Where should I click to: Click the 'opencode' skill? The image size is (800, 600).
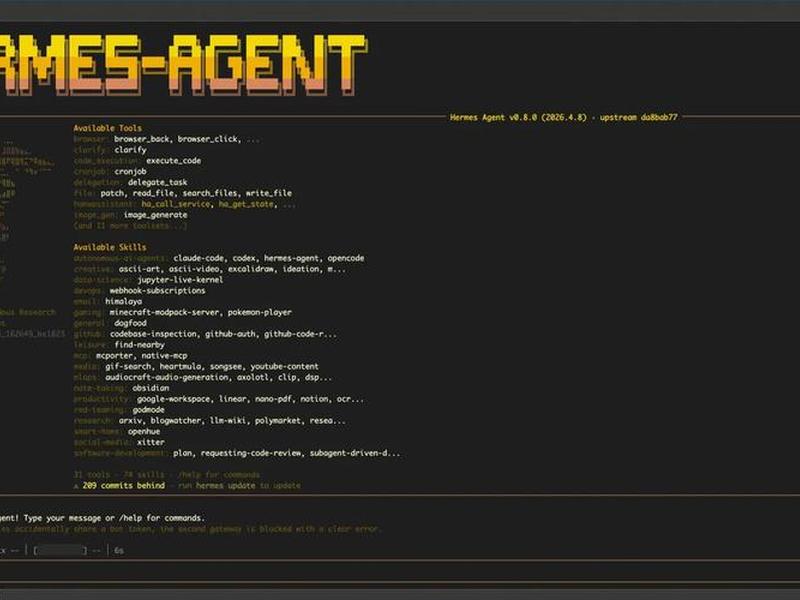click(346, 258)
